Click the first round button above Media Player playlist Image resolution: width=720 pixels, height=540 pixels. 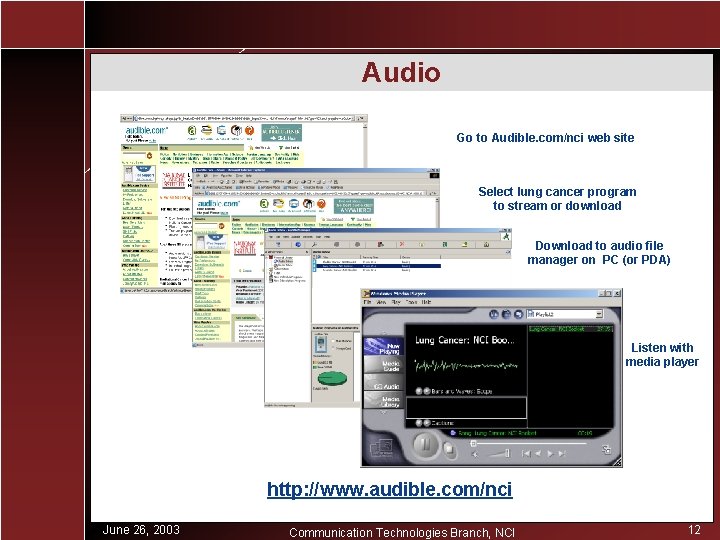(494, 314)
